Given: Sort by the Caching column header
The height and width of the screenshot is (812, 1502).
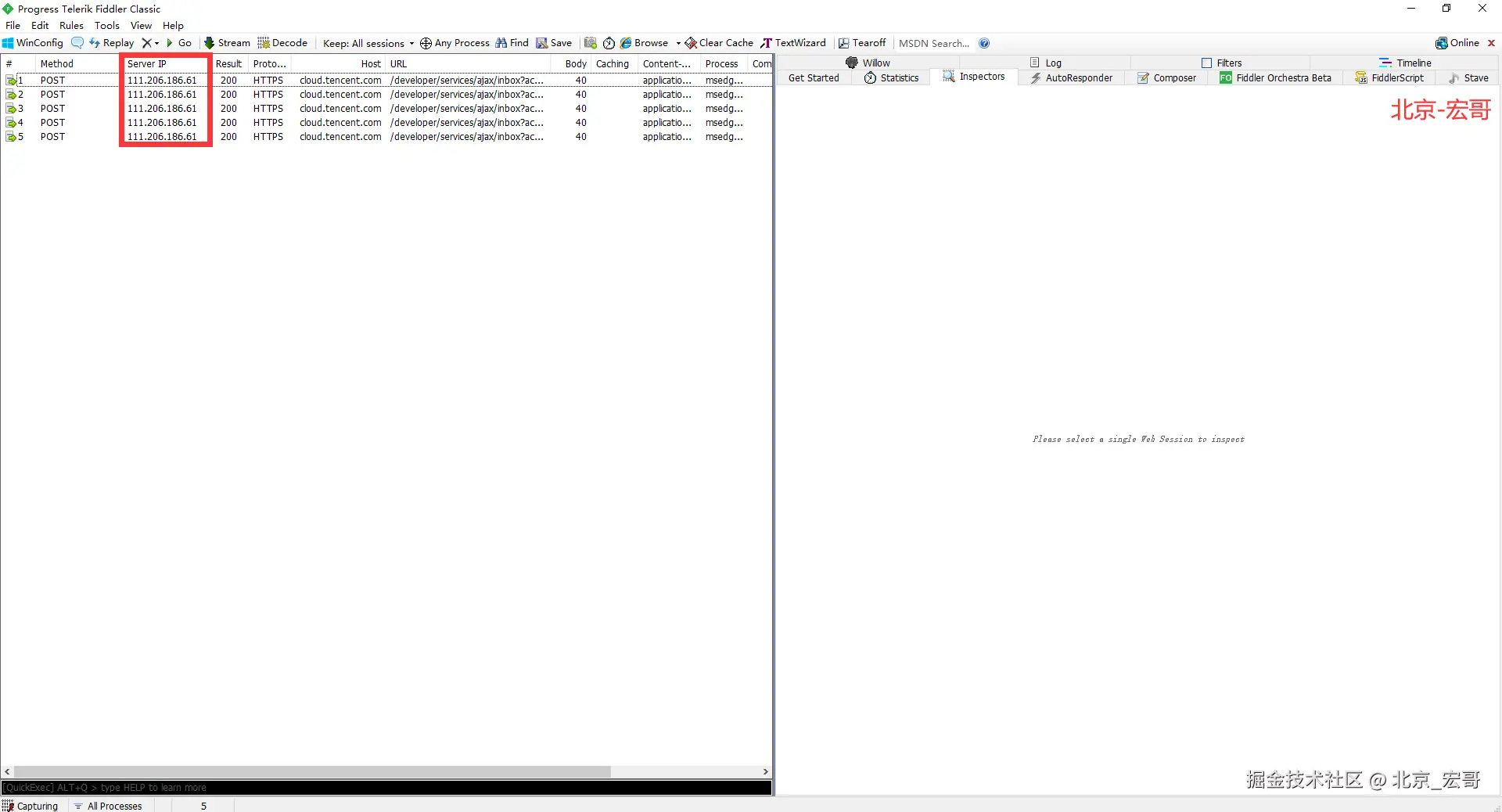Looking at the screenshot, I should (614, 63).
